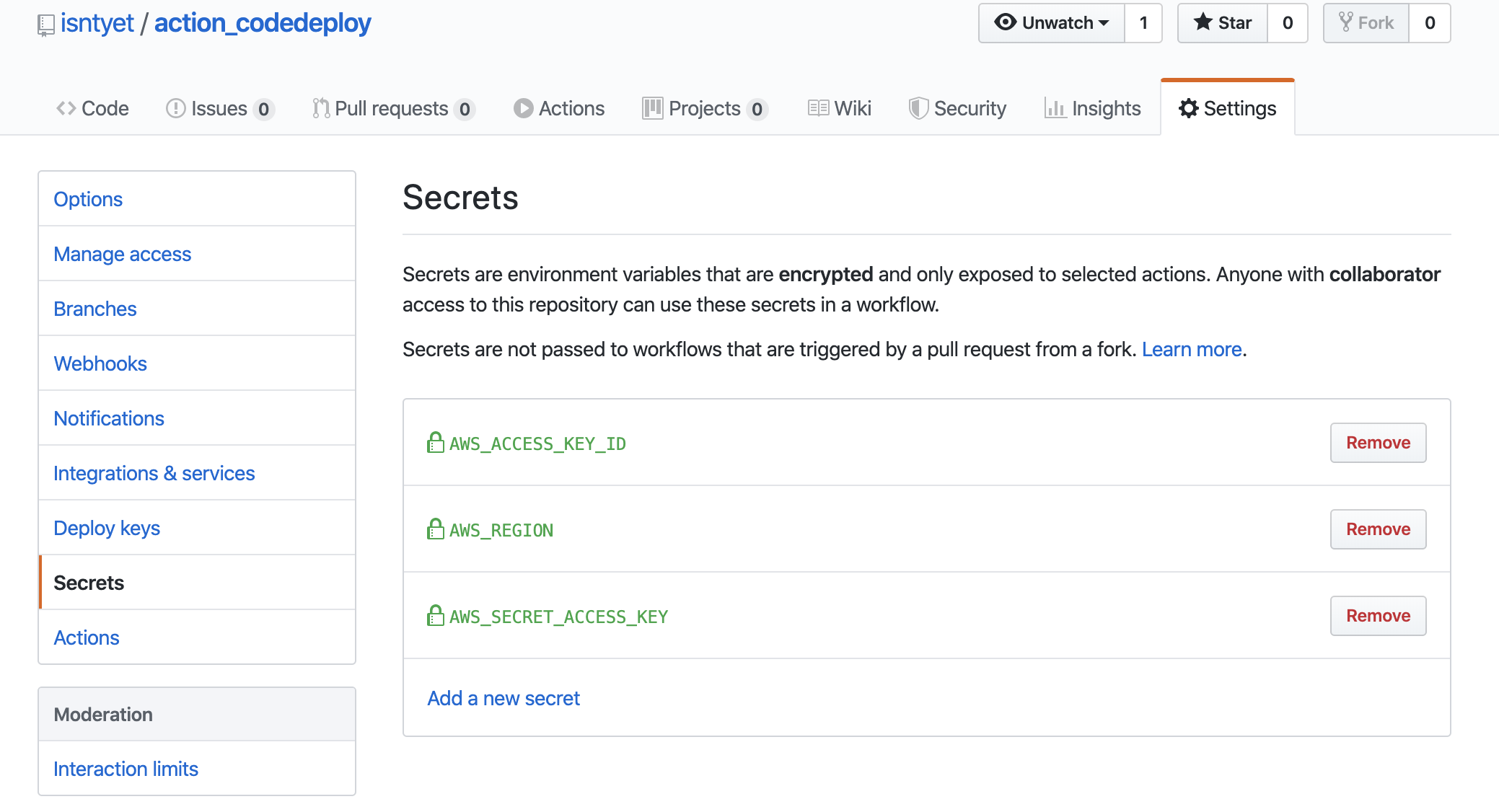Remove the AWS_SECRET_ACCESS_KEY secret

pos(1378,616)
